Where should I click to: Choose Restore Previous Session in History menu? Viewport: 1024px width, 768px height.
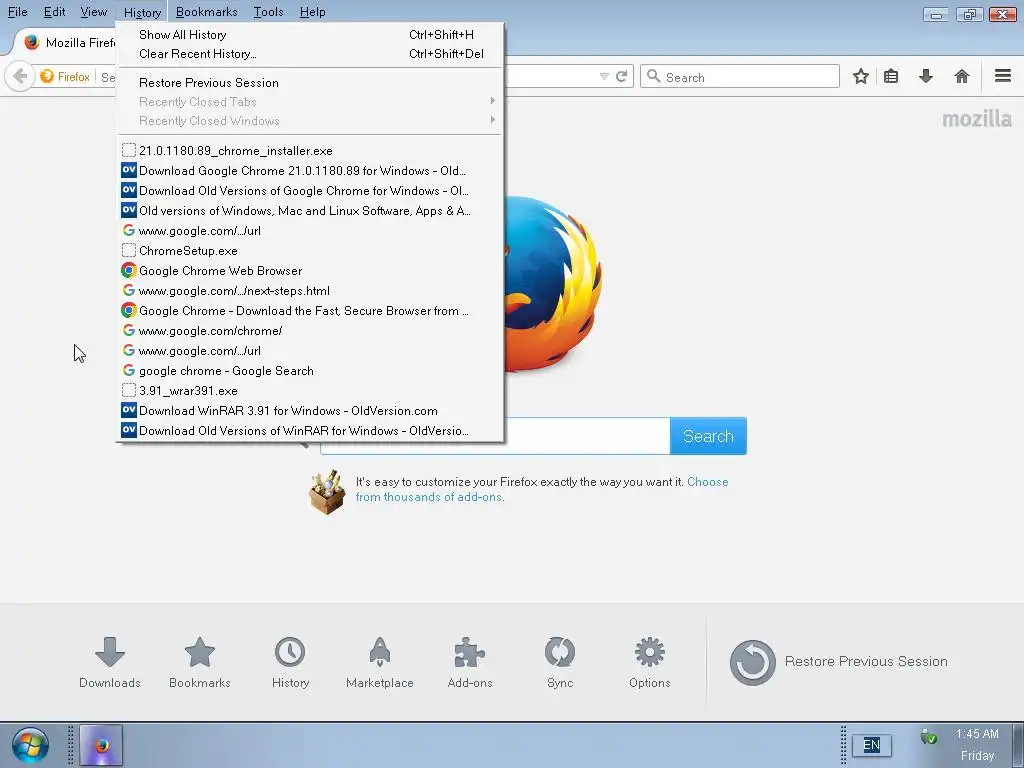pos(310,82)
